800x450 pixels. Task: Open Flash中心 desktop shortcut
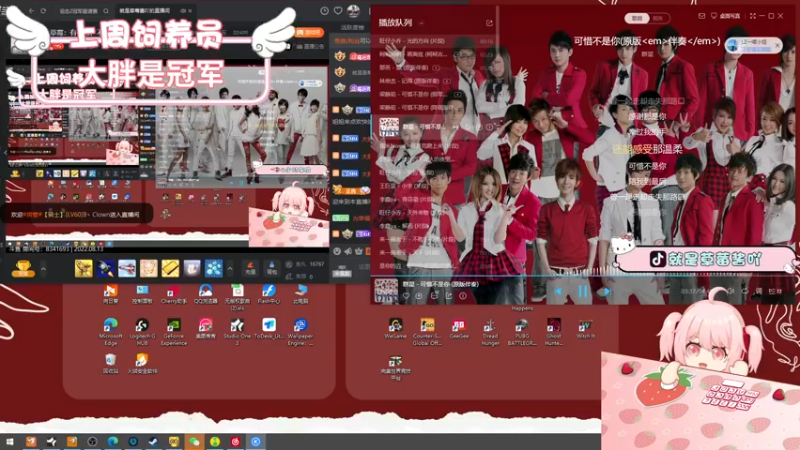tap(268, 294)
